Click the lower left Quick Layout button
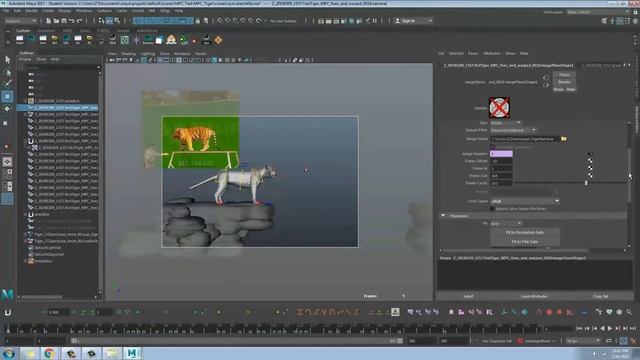640x360 pixels. coord(7,199)
